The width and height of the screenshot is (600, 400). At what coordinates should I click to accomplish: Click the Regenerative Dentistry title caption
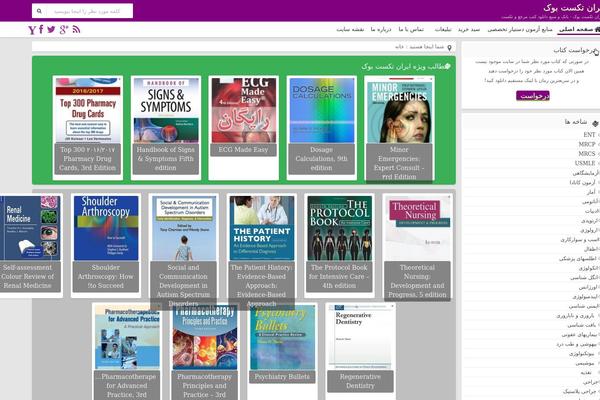[x=360, y=381]
